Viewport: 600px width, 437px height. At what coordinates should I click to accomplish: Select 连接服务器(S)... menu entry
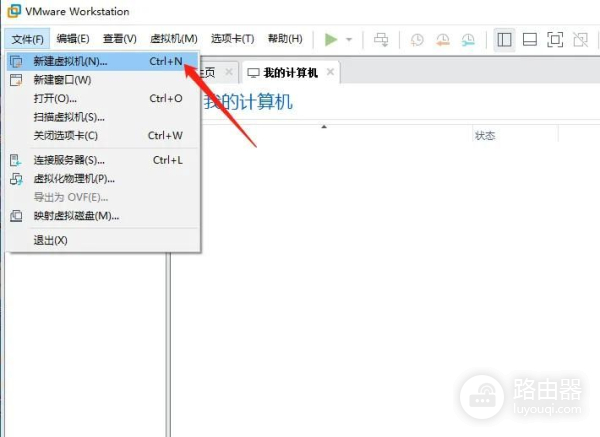102,160
